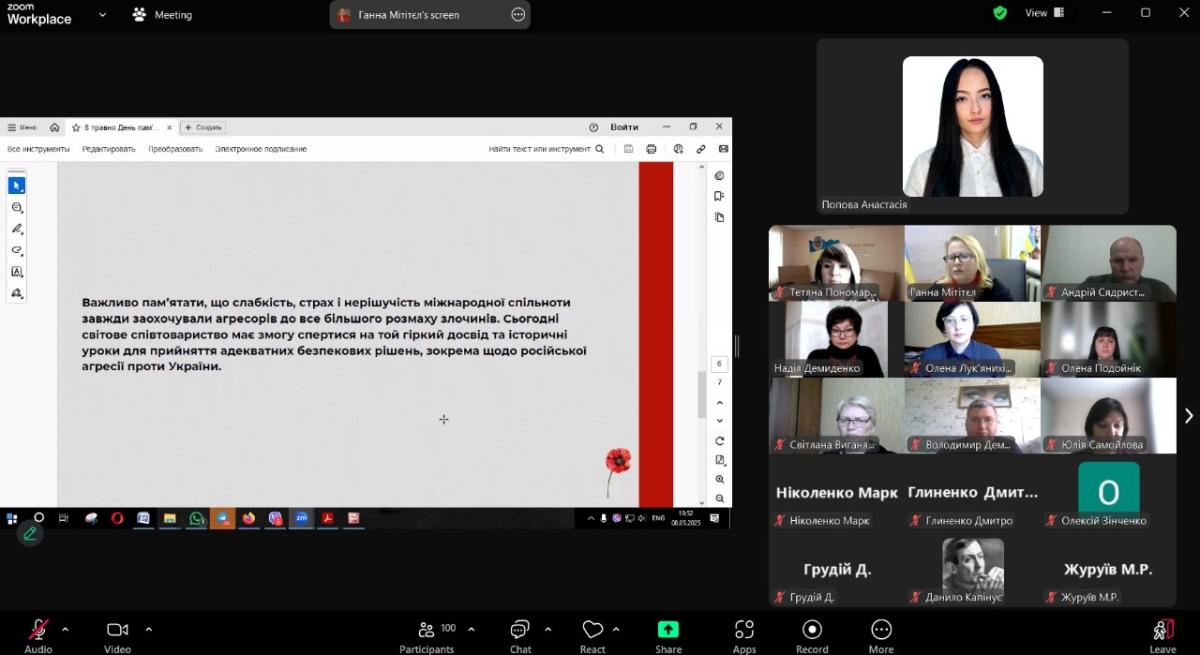Click the Windows Start button
This screenshot has width=1200, height=655.
tap(12, 518)
